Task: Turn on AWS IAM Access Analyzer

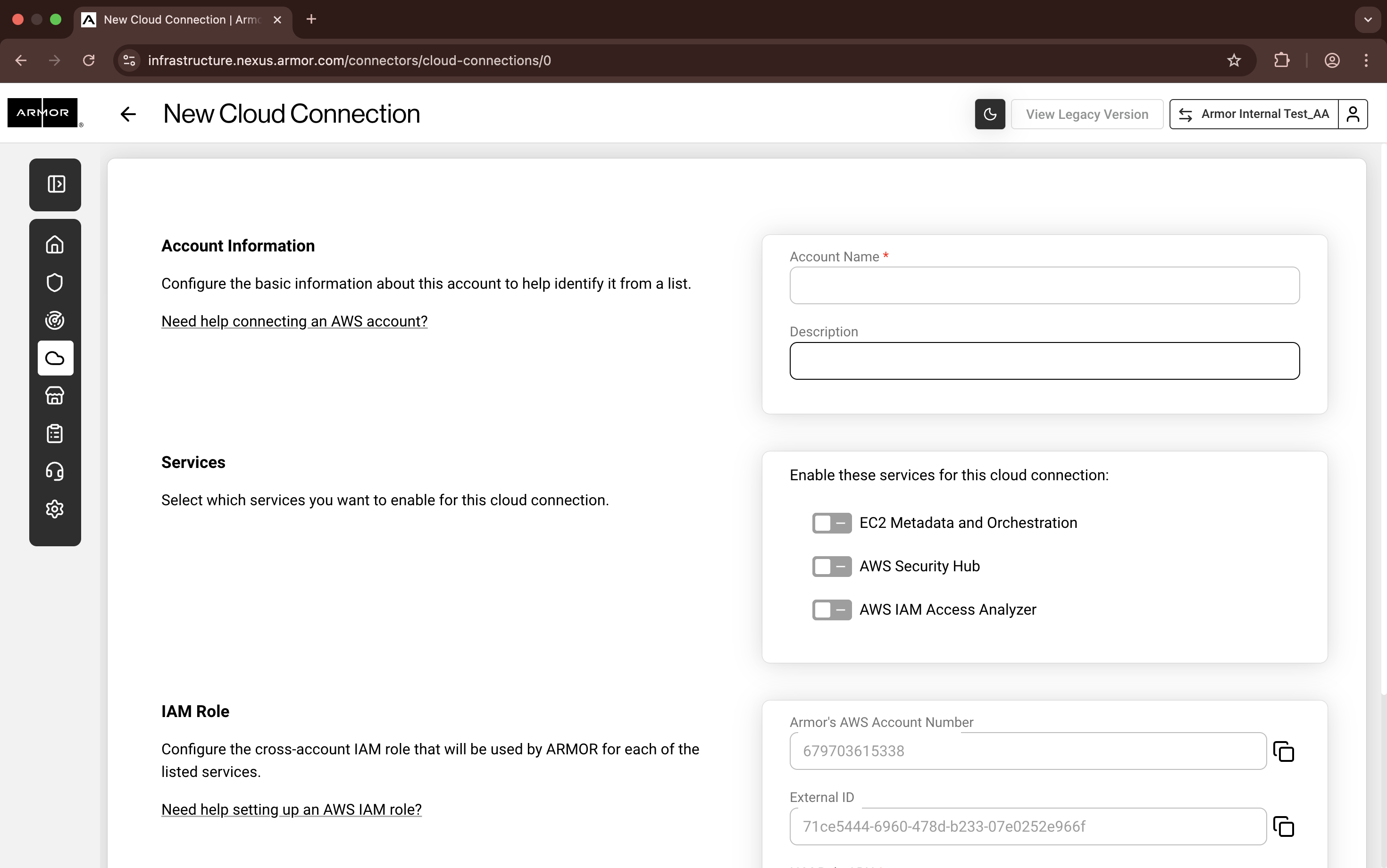Action: click(x=831, y=609)
